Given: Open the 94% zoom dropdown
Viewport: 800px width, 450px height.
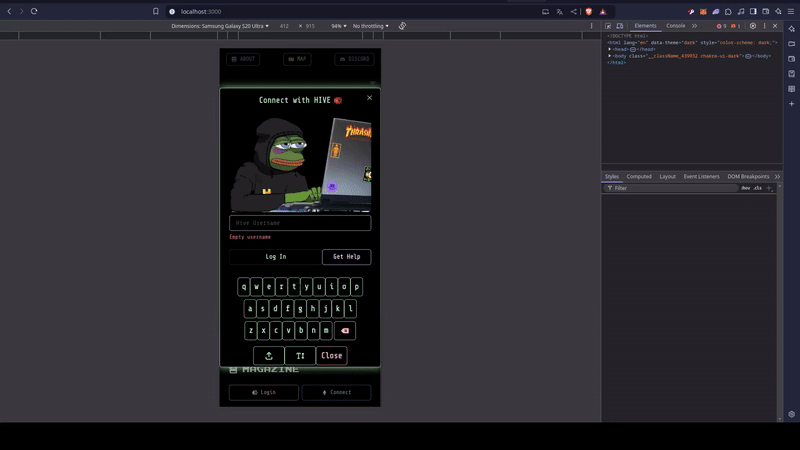Looking at the screenshot, I should 339,26.
